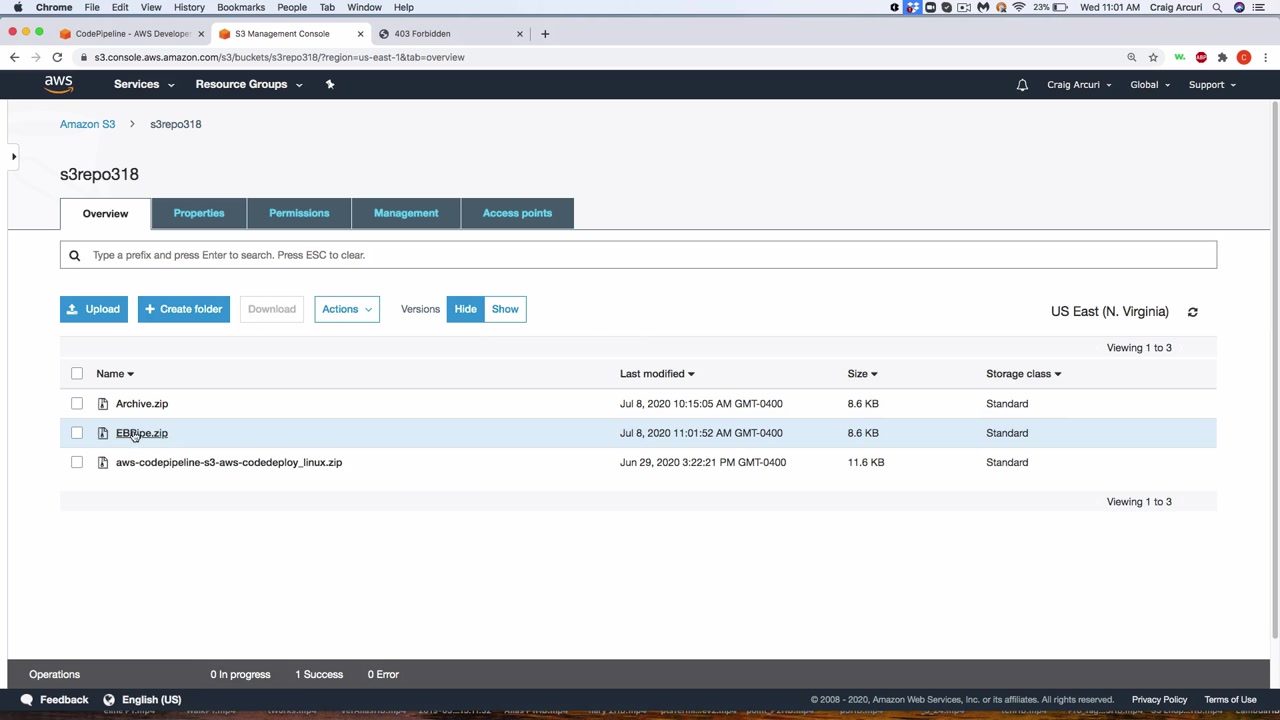Image resolution: width=1280 pixels, height=720 pixels.
Task: Open the Global region dropdown
Action: [x=1150, y=85]
